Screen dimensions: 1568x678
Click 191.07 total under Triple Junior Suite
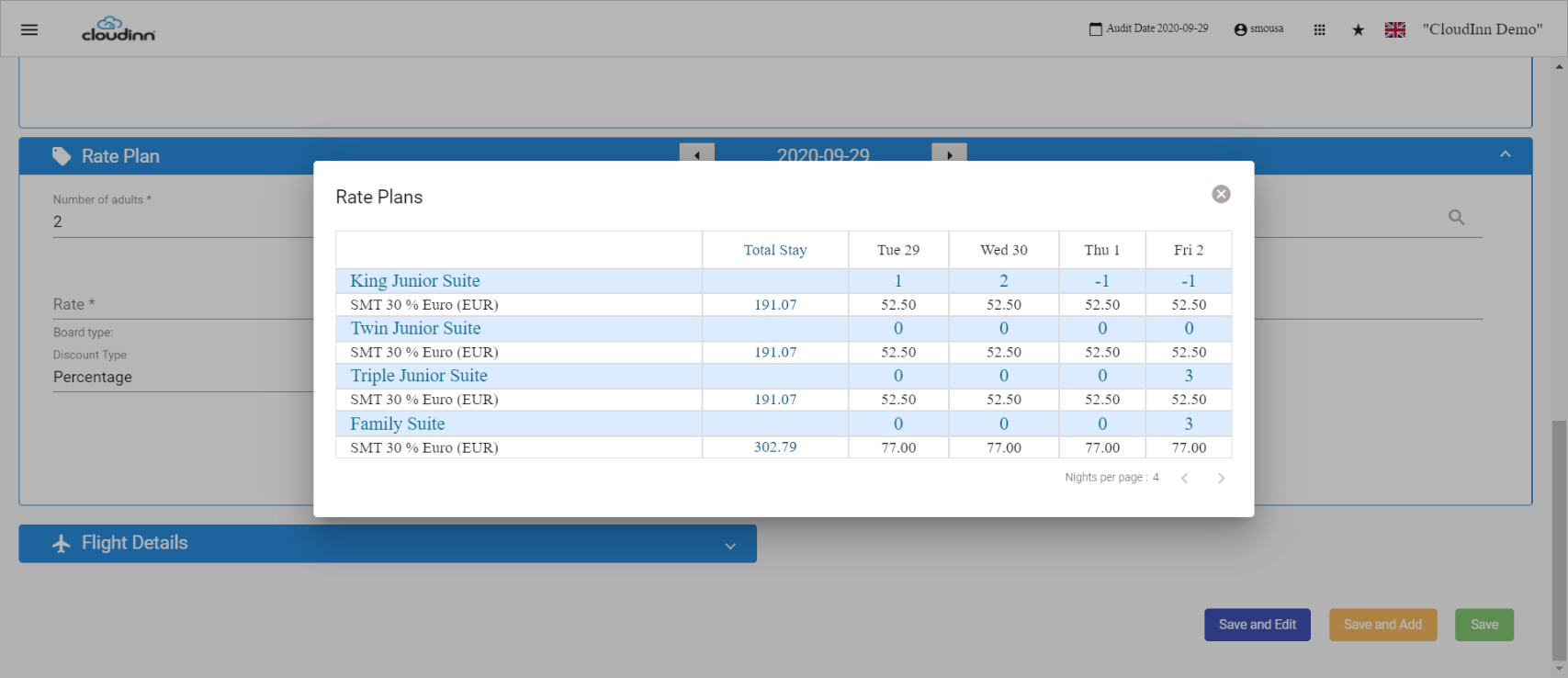click(x=775, y=400)
